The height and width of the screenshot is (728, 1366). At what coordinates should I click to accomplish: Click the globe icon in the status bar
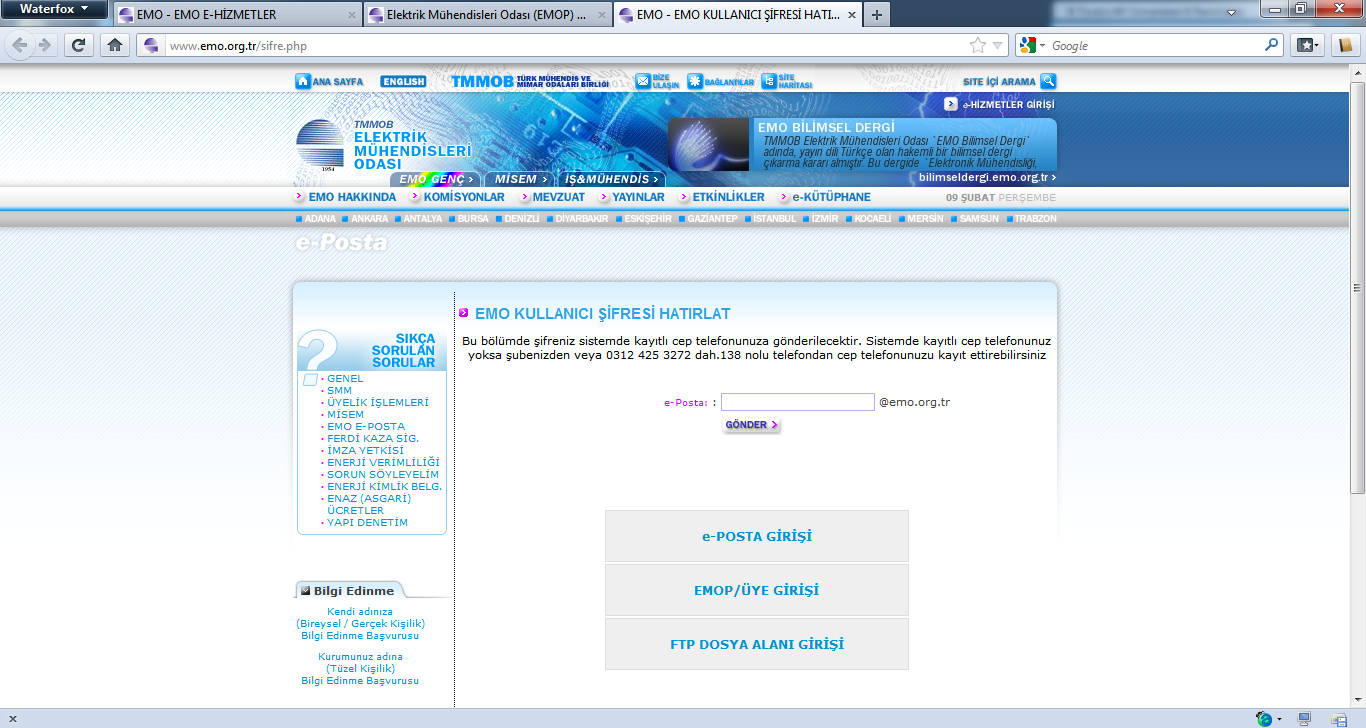[1264, 719]
